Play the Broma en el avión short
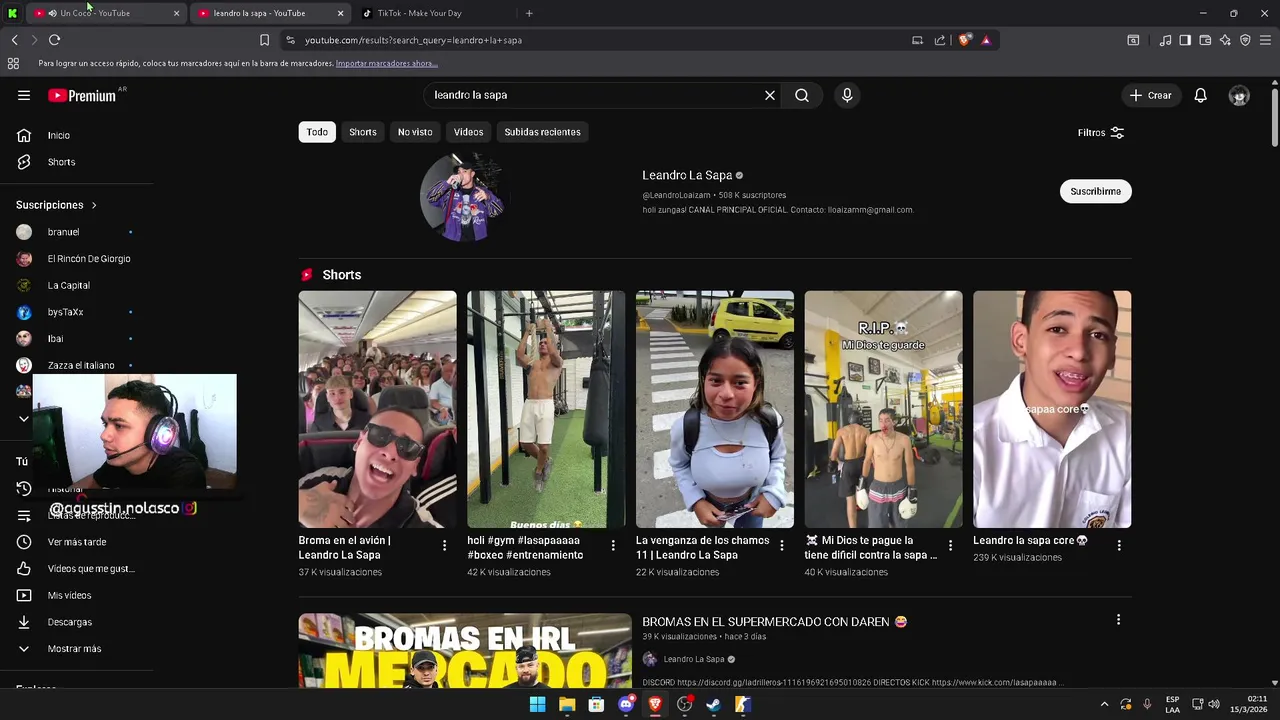Image resolution: width=1280 pixels, height=720 pixels. click(377, 409)
